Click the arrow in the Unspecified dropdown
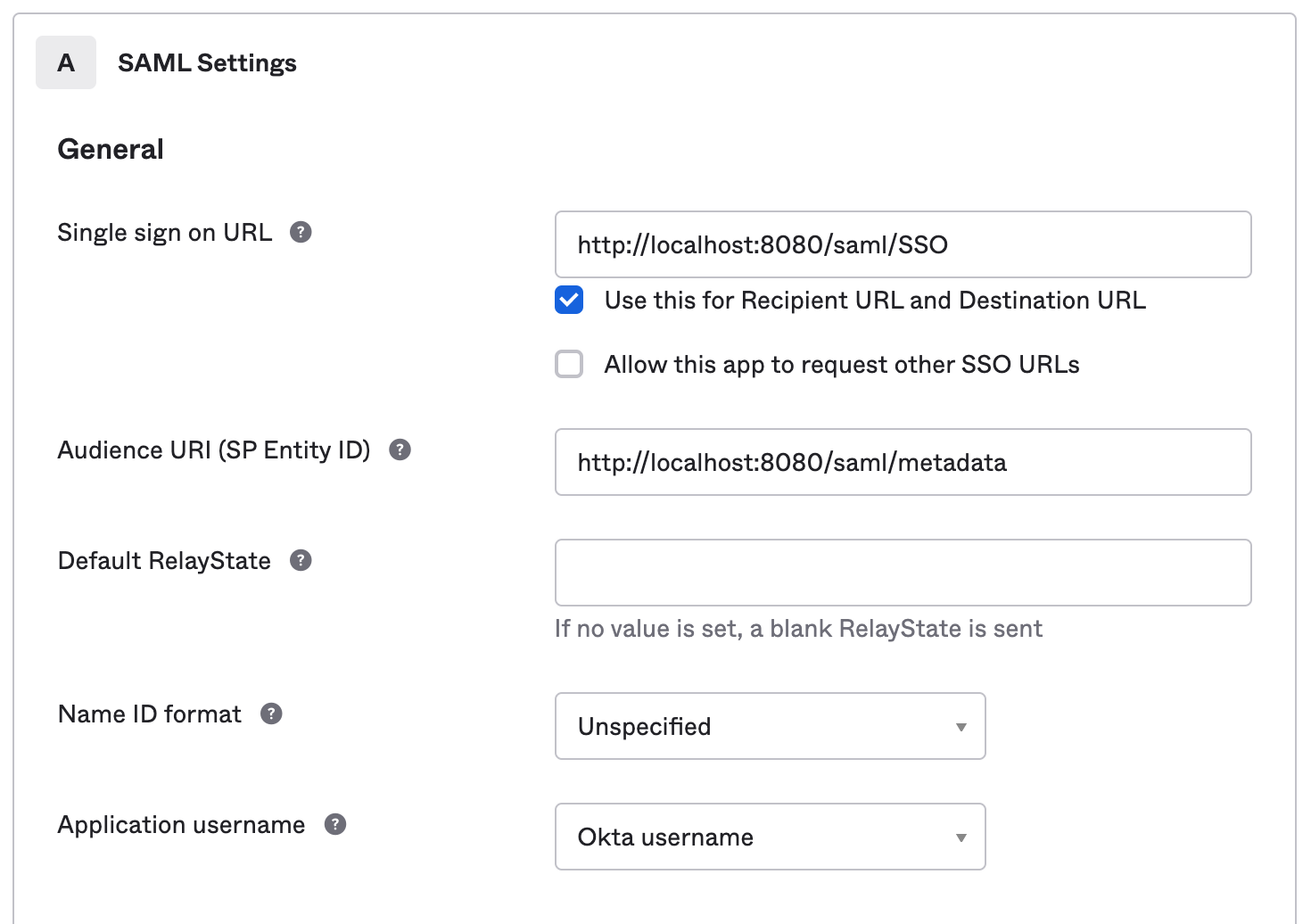The image size is (1311, 924). [961, 727]
